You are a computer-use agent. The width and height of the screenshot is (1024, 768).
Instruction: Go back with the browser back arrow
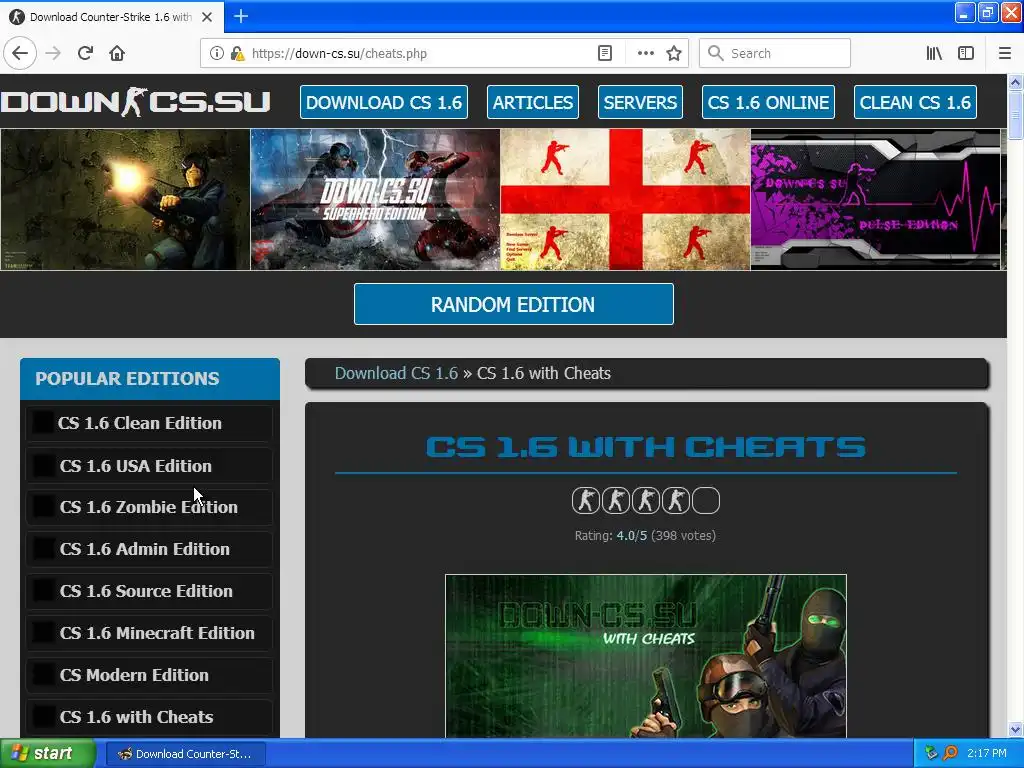(x=20, y=53)
